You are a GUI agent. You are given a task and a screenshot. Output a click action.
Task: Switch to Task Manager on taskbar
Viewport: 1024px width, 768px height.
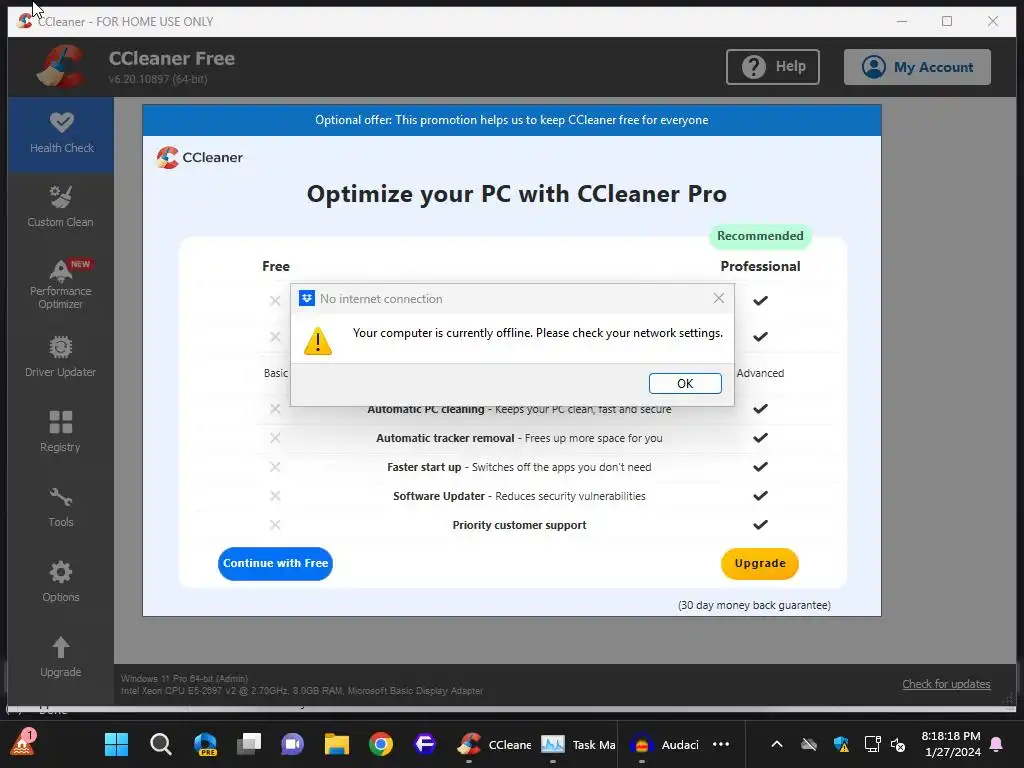[578, 744]
